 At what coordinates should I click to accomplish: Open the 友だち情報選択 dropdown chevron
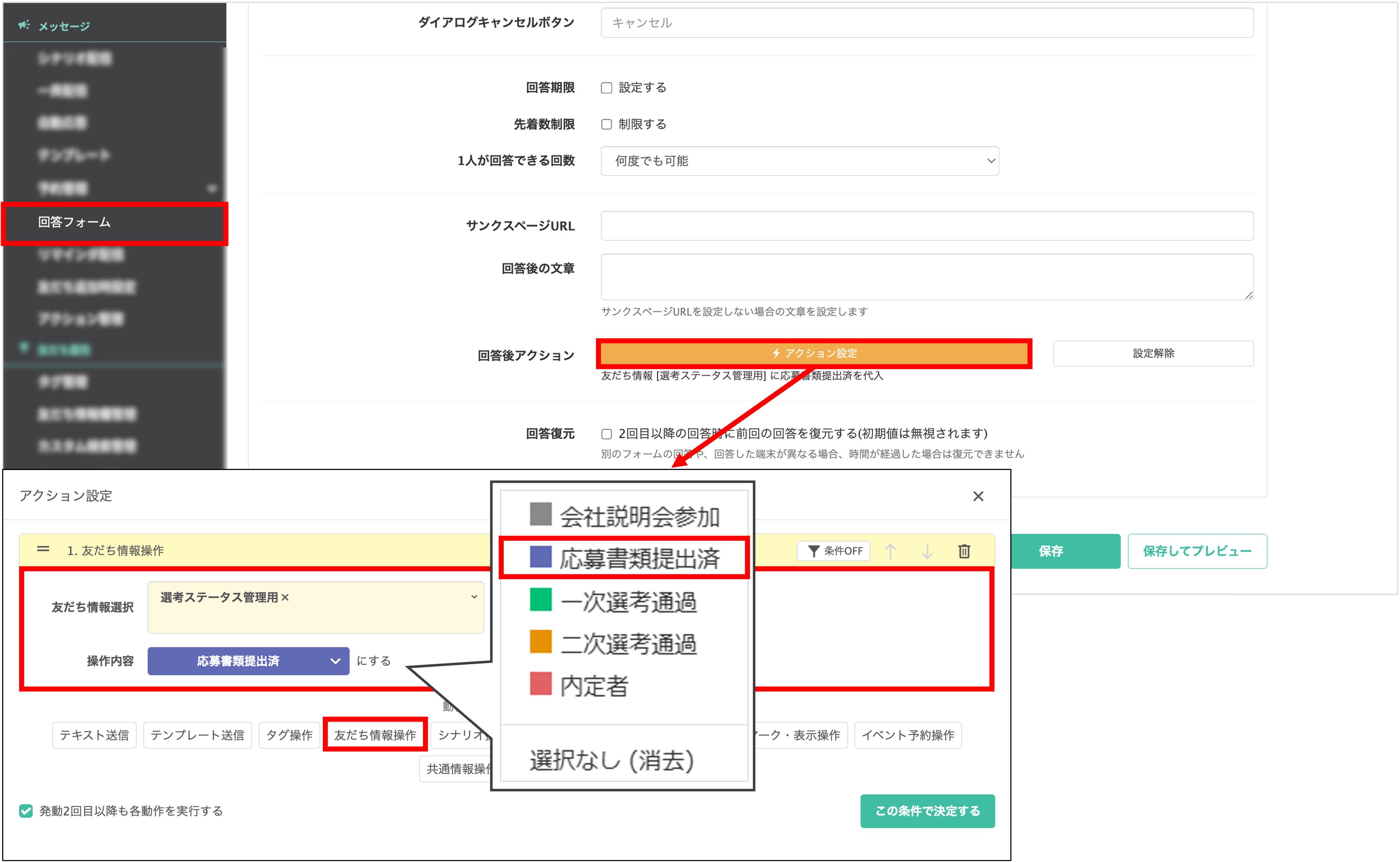(474, 597)
